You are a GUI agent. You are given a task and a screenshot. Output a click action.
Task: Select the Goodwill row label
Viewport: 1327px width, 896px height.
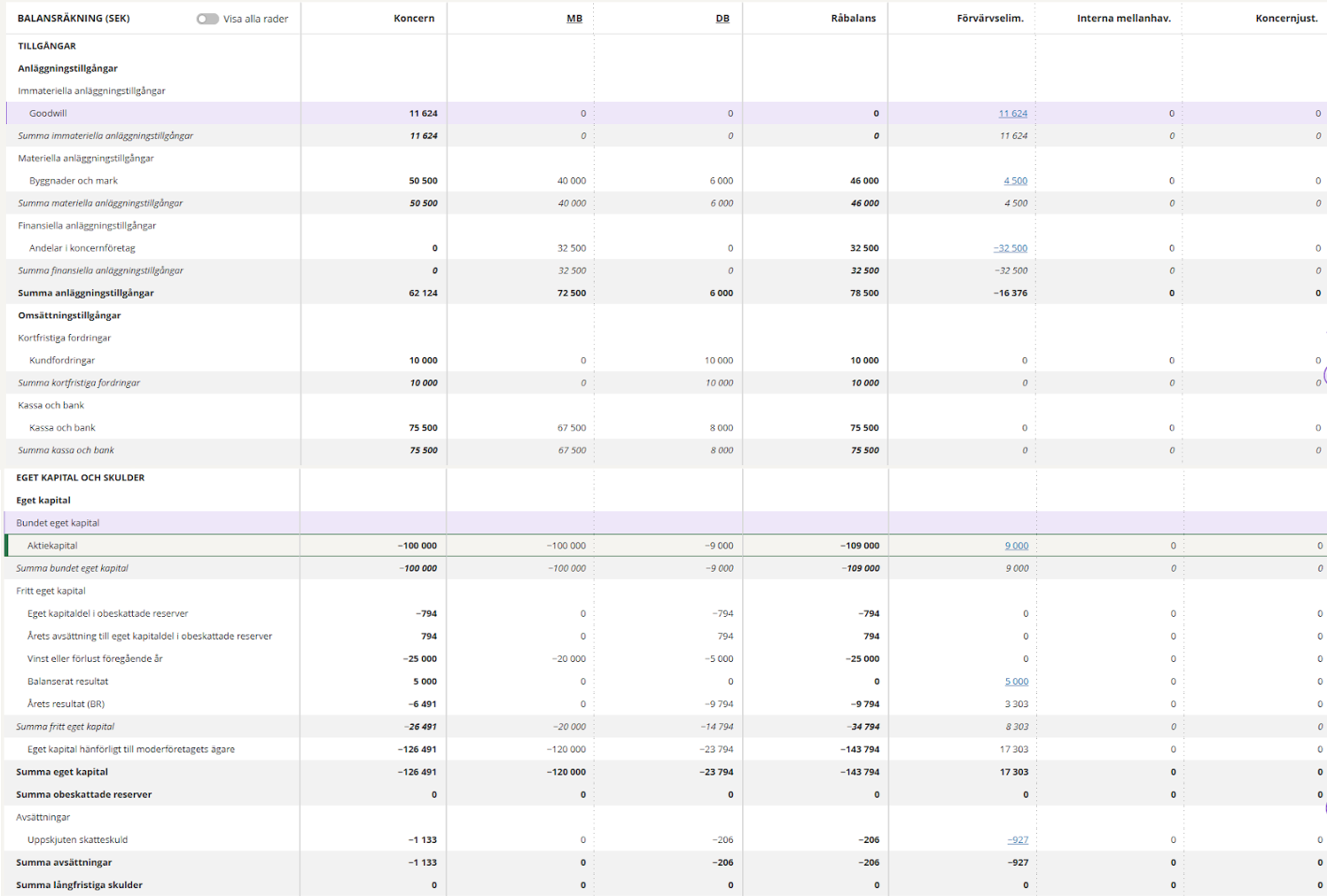(48, 113)
